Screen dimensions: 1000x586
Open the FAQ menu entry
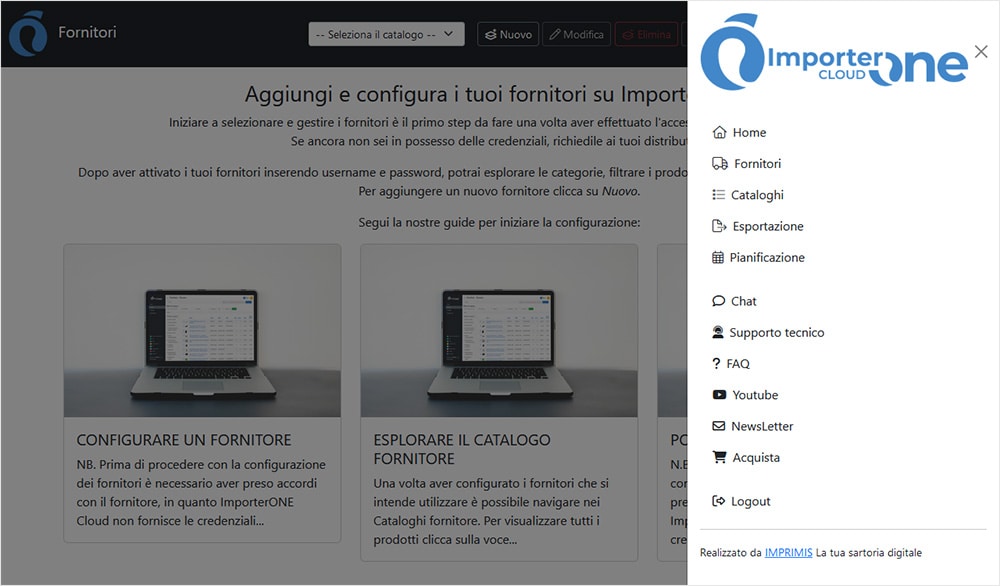[738, 364]
